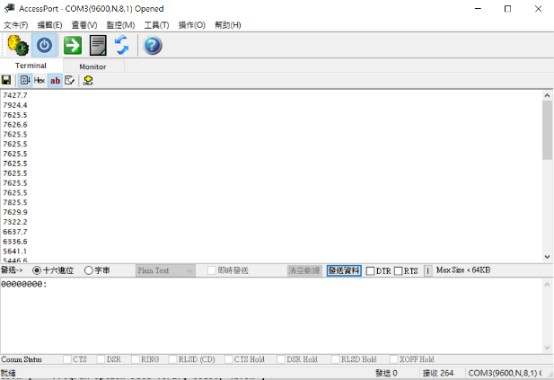Enable the DTR checkbox
The image size is (554, 380).
(370, 271)
